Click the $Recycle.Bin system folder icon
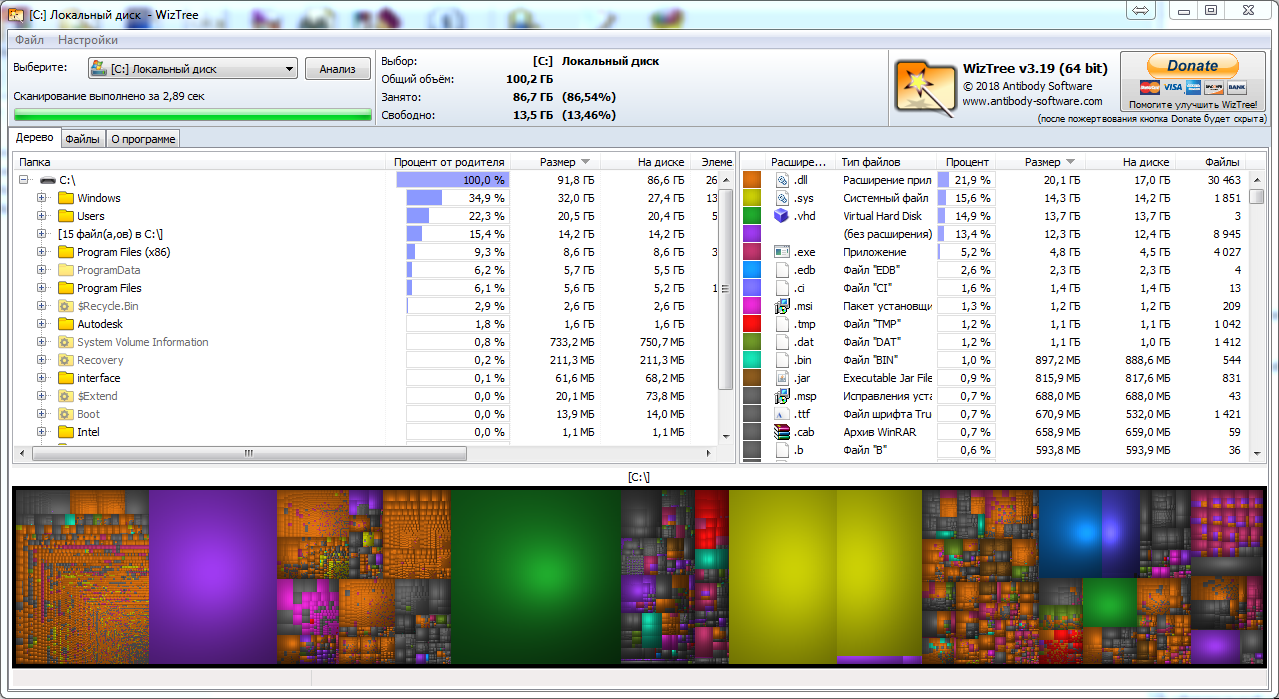 [66, 306]
